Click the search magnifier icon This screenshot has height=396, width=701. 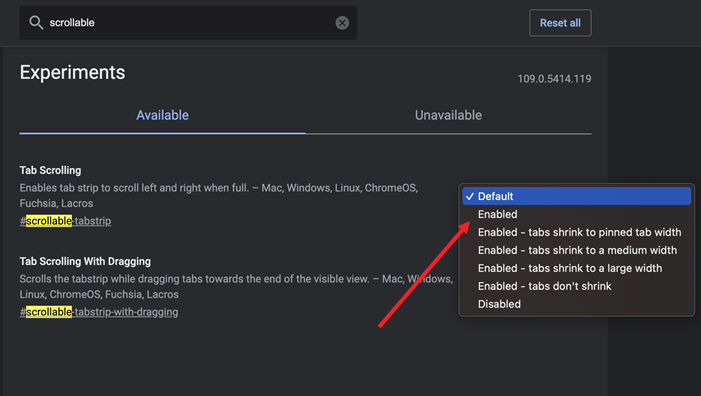pos(36,22)
